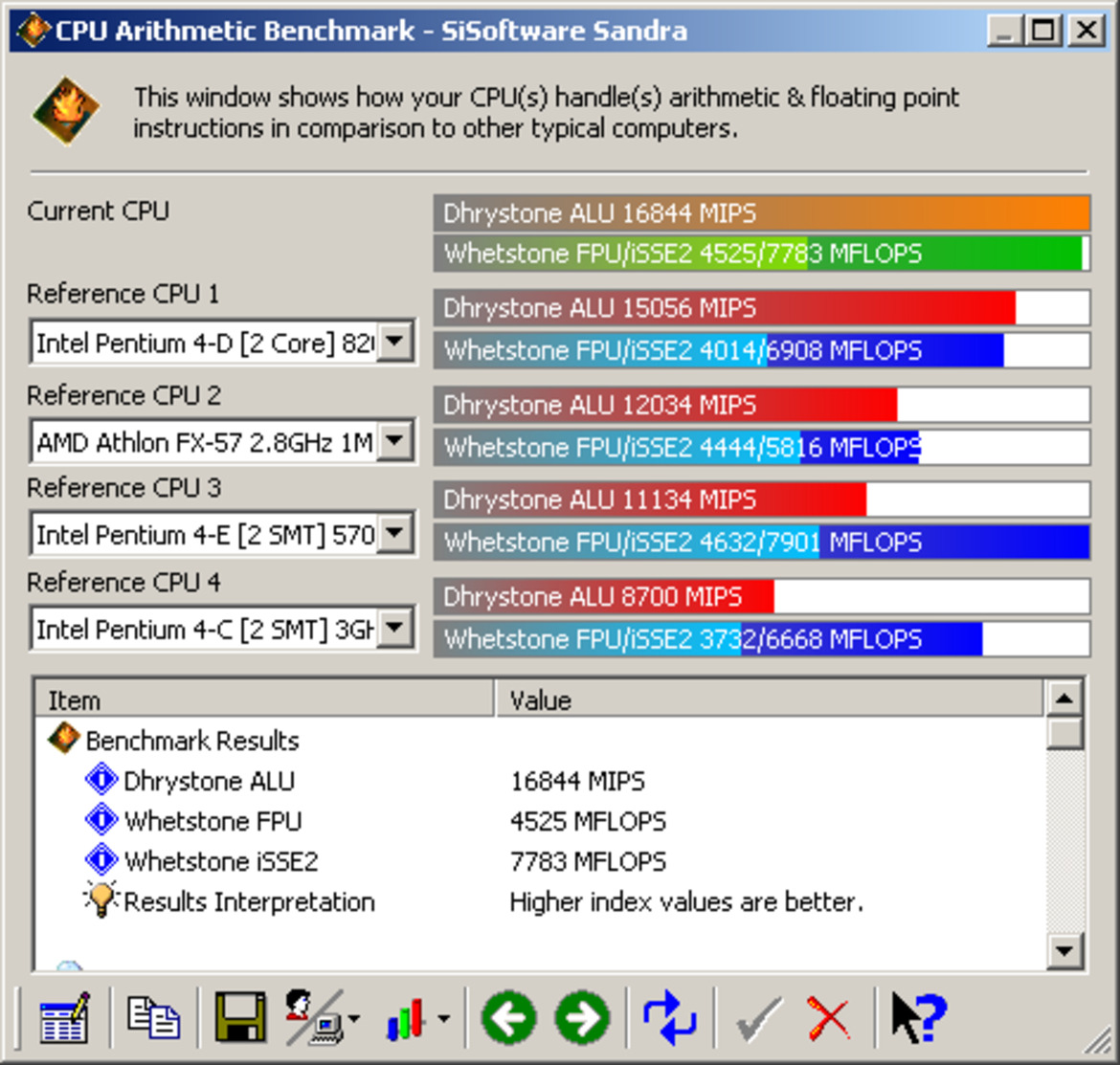Select the Intel Pentium 4-E combo box field
The height and width of the screenshot is (1065, 1120).
coord(222,533)
